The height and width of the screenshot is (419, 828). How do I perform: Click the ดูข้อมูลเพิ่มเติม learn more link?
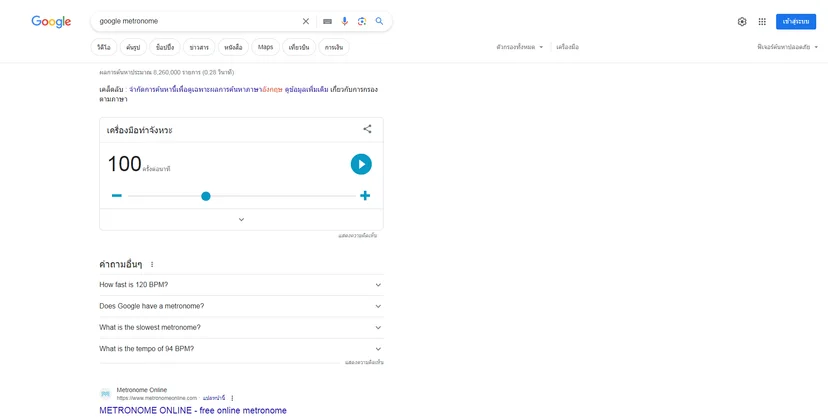(306, 89)
